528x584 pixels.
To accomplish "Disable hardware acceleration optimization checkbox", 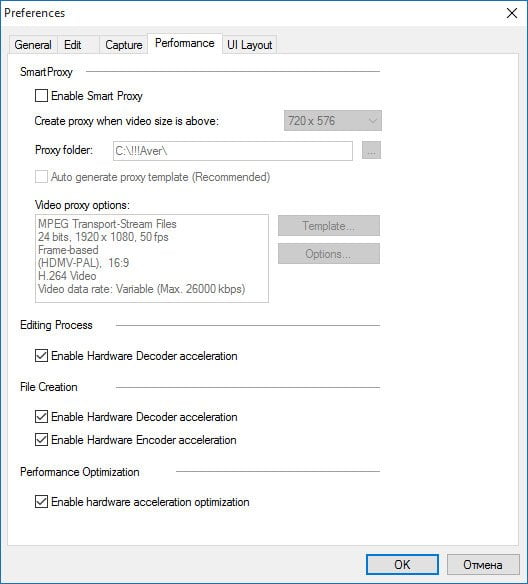I will pyautogui.click(x=41, y=502).
